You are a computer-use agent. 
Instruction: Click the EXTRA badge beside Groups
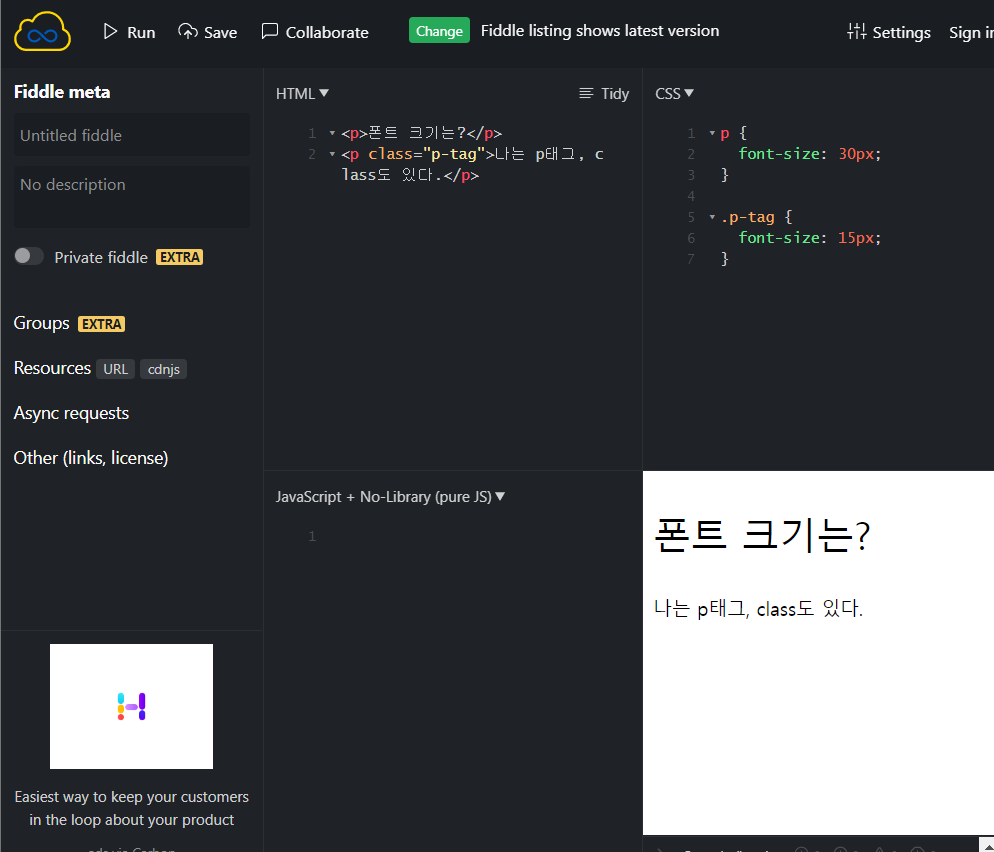point(101,324)
